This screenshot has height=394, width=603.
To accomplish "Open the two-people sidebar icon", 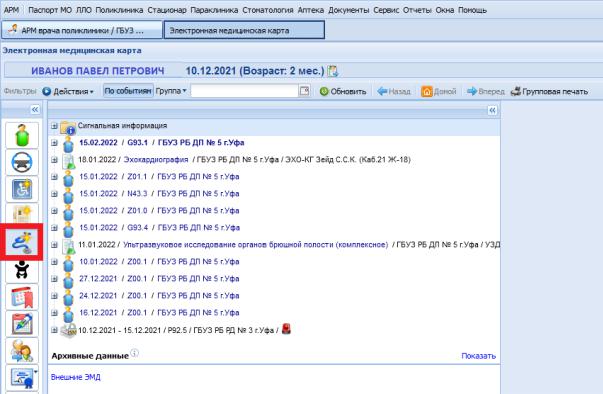I will pos(22,351).
